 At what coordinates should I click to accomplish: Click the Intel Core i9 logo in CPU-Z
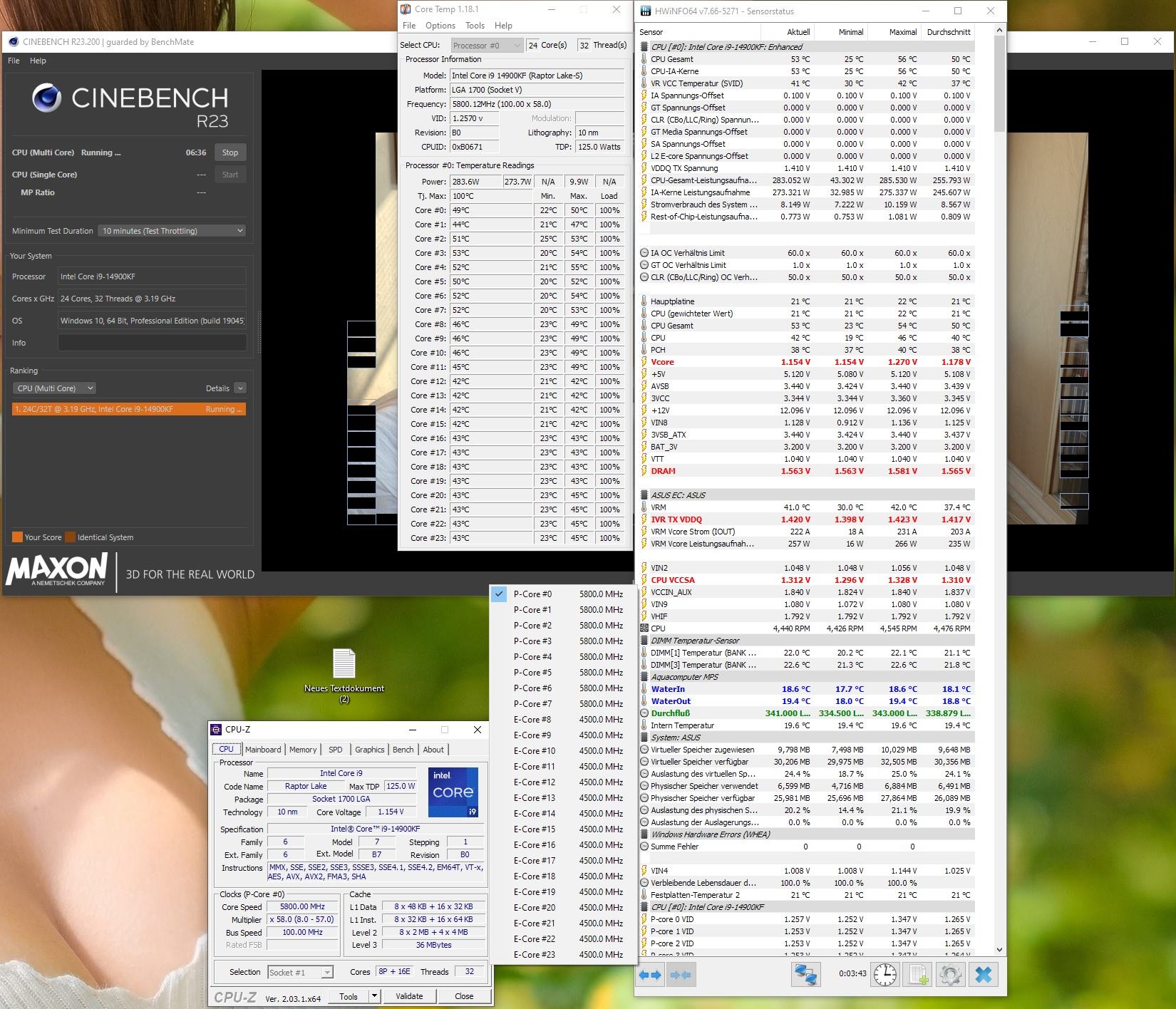point(453,792)
